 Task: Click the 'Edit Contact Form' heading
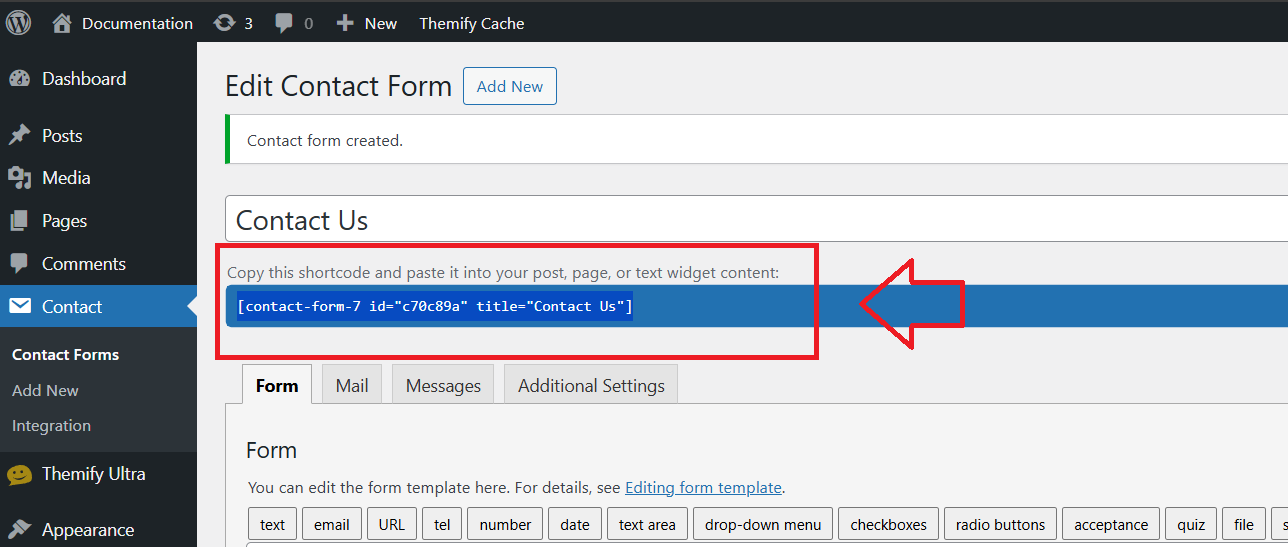339,86
